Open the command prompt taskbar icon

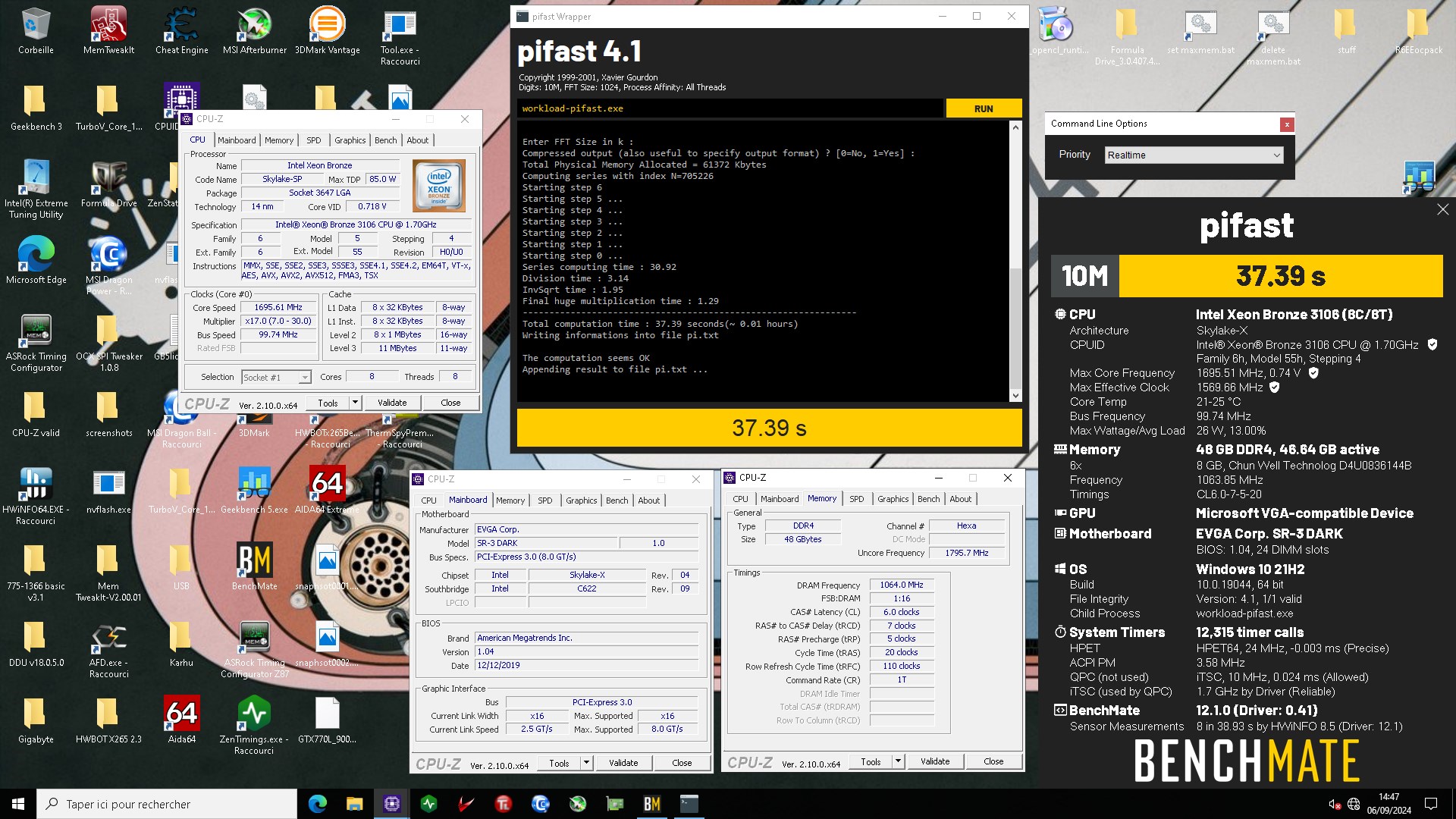click(689, 804)
